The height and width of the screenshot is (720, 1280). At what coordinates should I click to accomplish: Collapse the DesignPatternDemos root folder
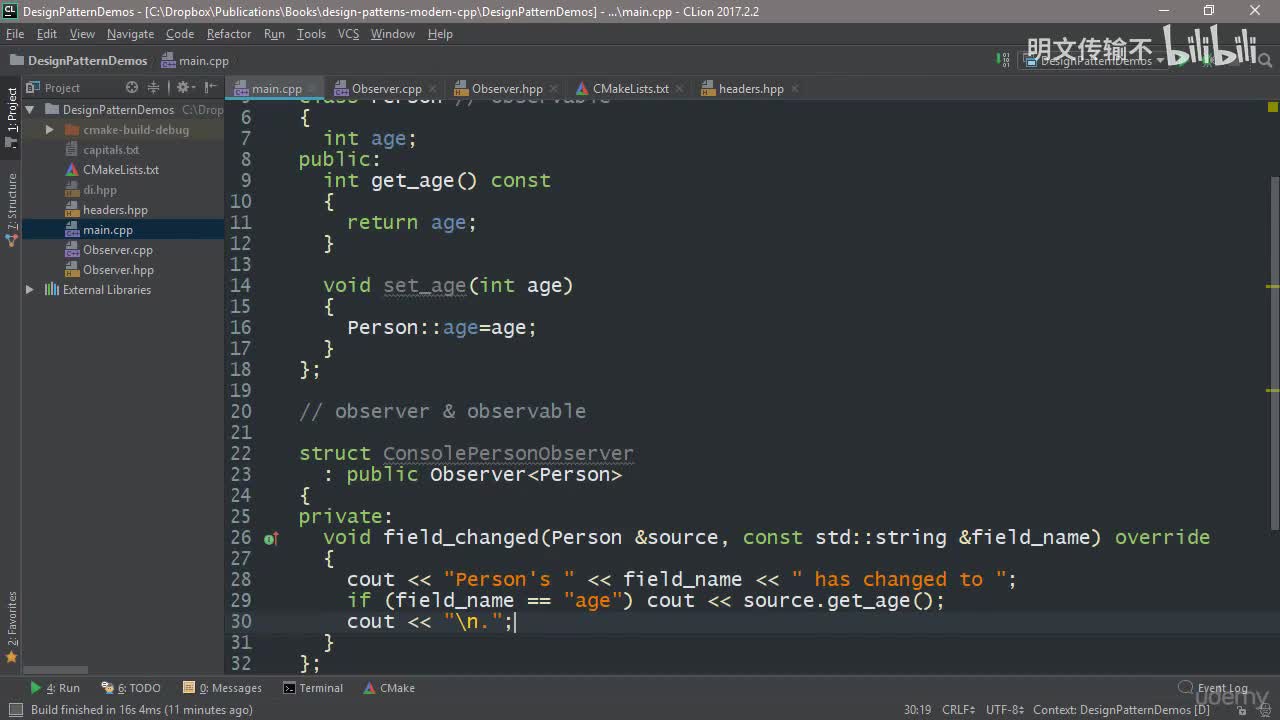pos(30,110)
